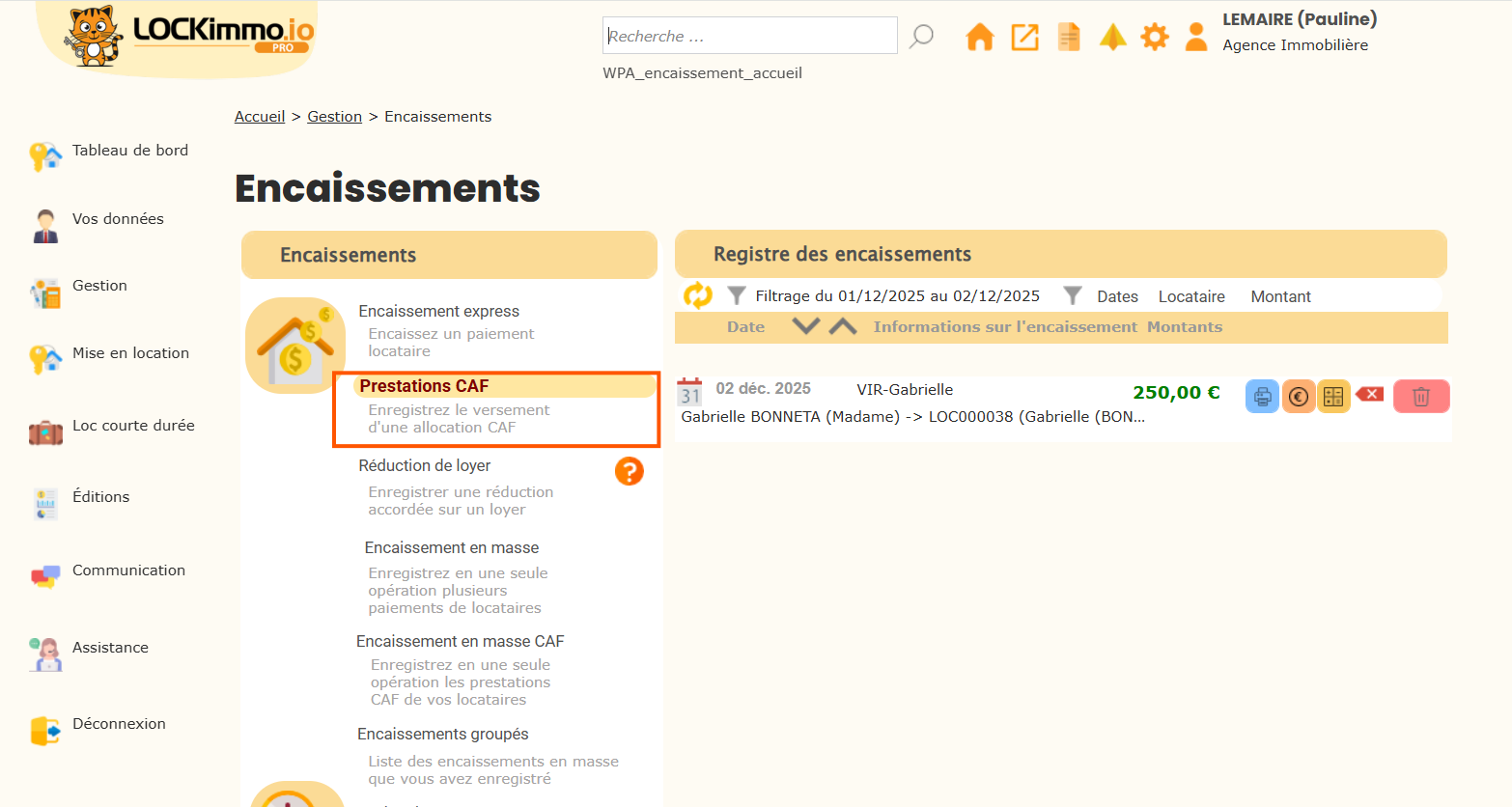This screenshot has height=807, width=1512.
Task: Print the 250,00 € encaissement
Action: click(1262, 397)
